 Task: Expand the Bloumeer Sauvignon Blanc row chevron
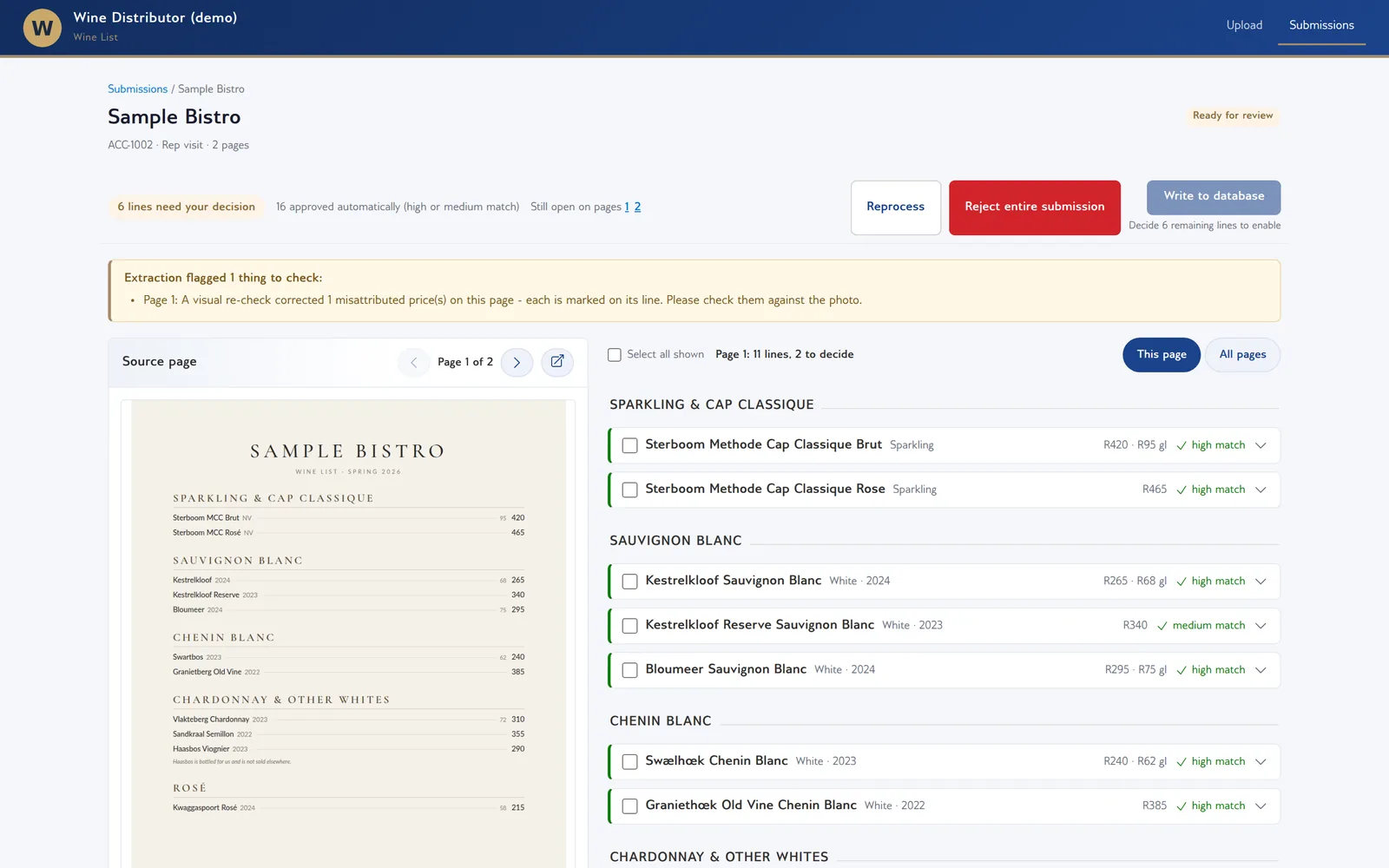click(1261, 670)
